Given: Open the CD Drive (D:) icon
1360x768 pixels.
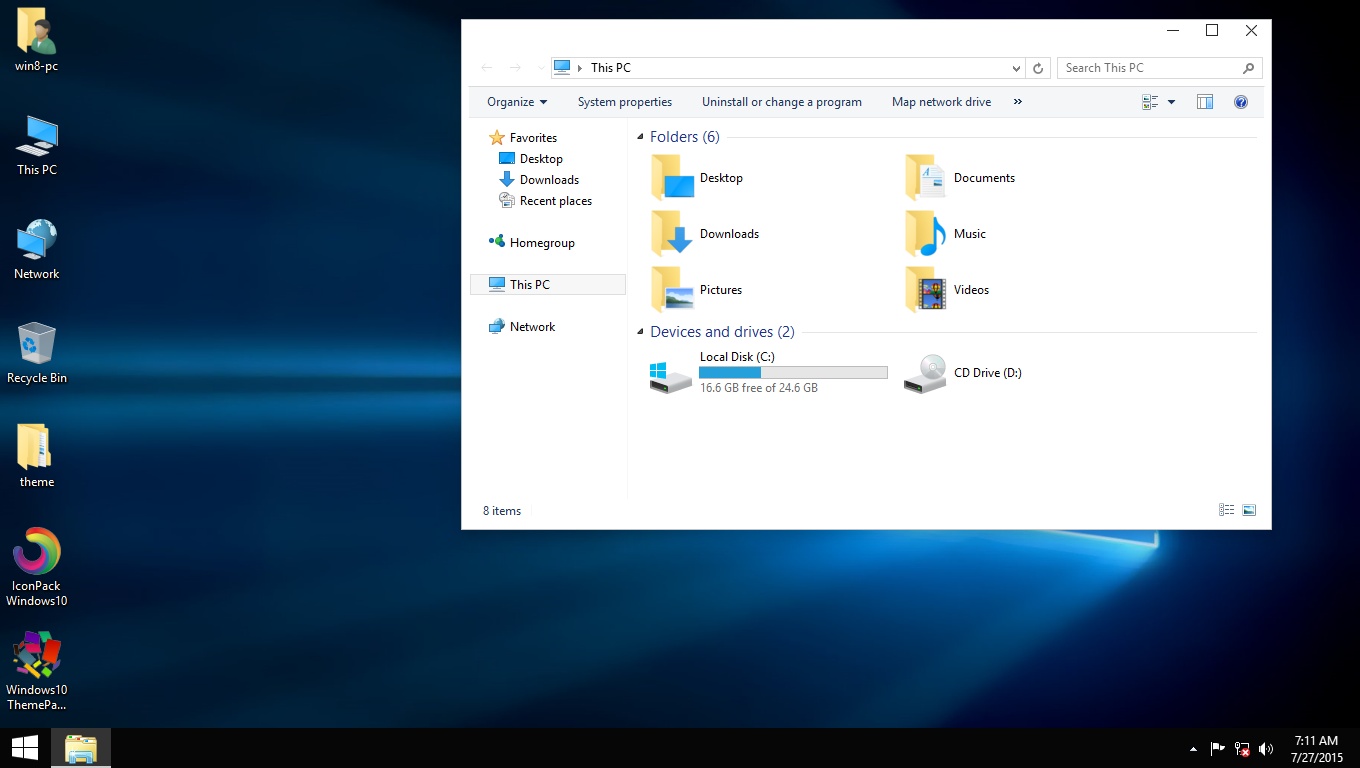Looking at the screenshot, I should tap(925, 372).
